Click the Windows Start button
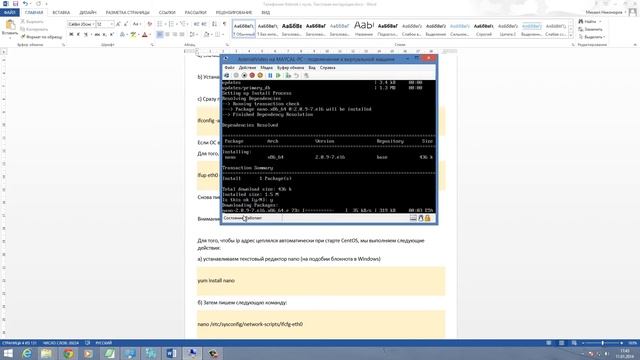 tap(8, 353)
